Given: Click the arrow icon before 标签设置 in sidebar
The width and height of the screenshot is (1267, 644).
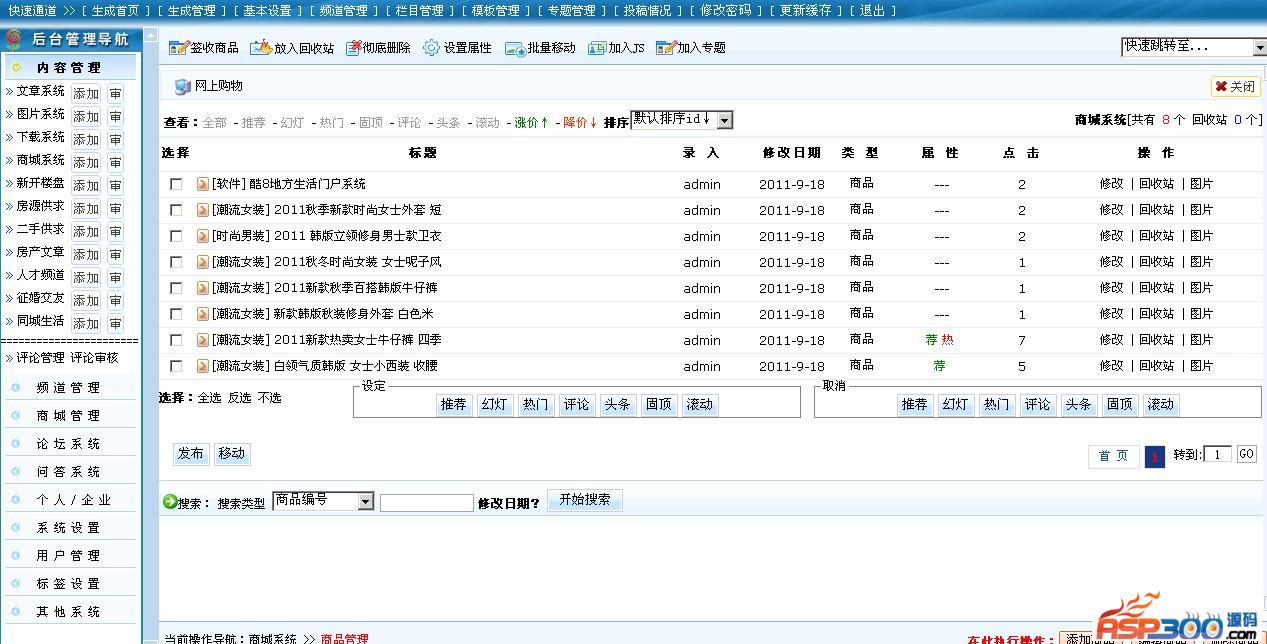Looking at the screenshot, I should (x=16, y=584).
